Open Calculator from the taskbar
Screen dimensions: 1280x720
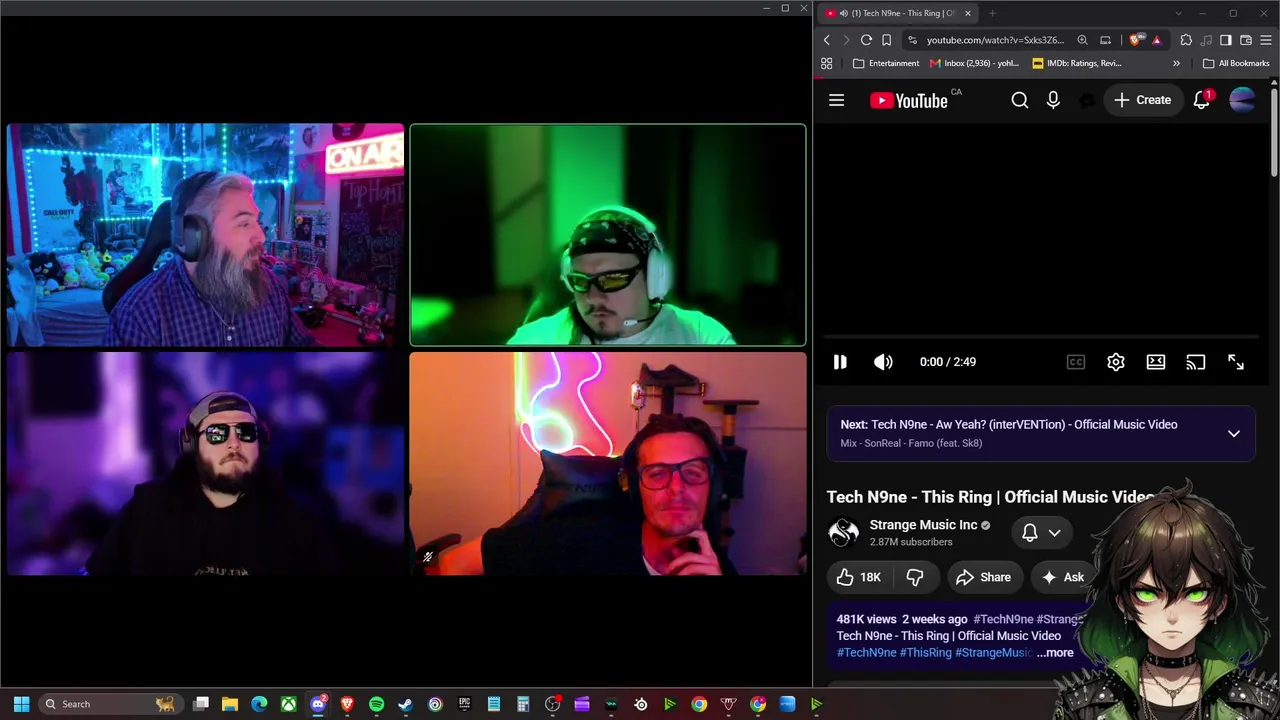point(523,704)
